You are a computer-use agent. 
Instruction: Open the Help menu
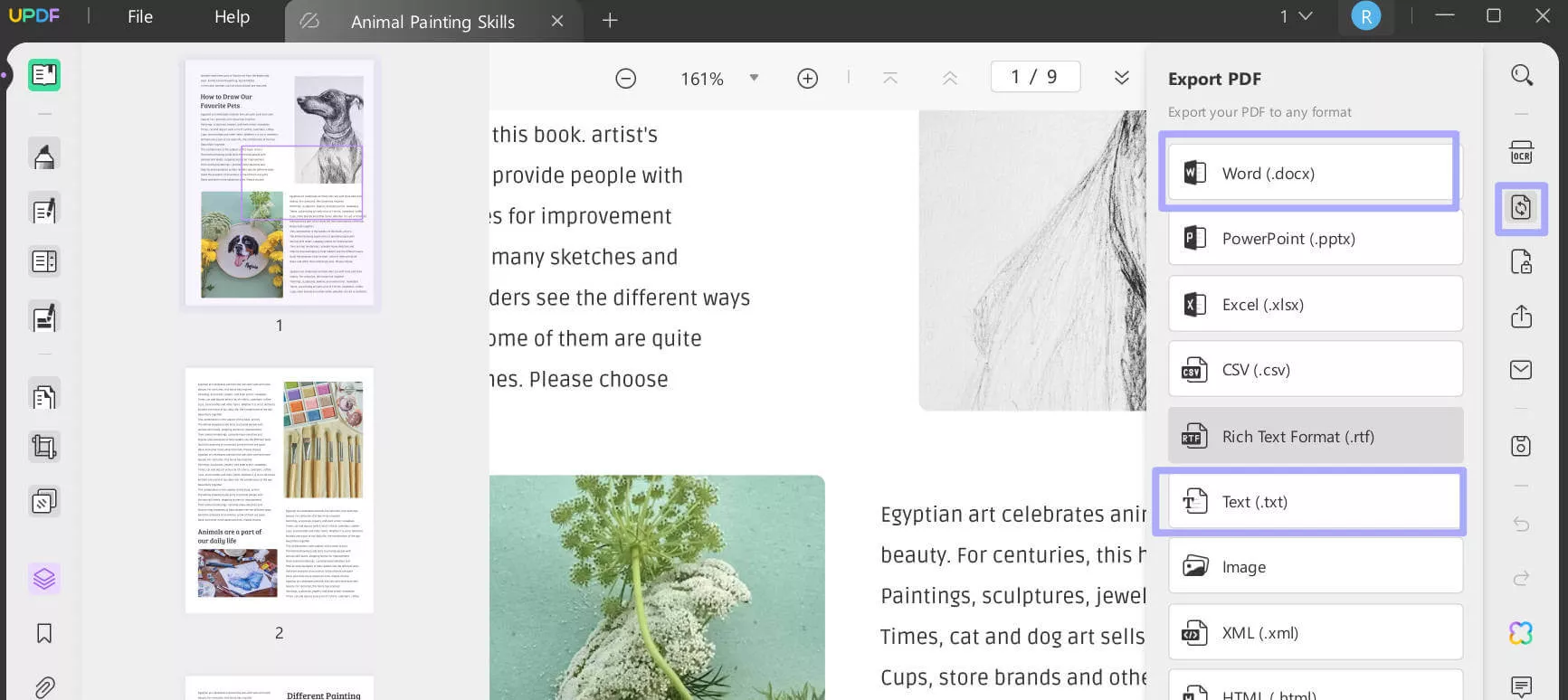tap(232, 16)
